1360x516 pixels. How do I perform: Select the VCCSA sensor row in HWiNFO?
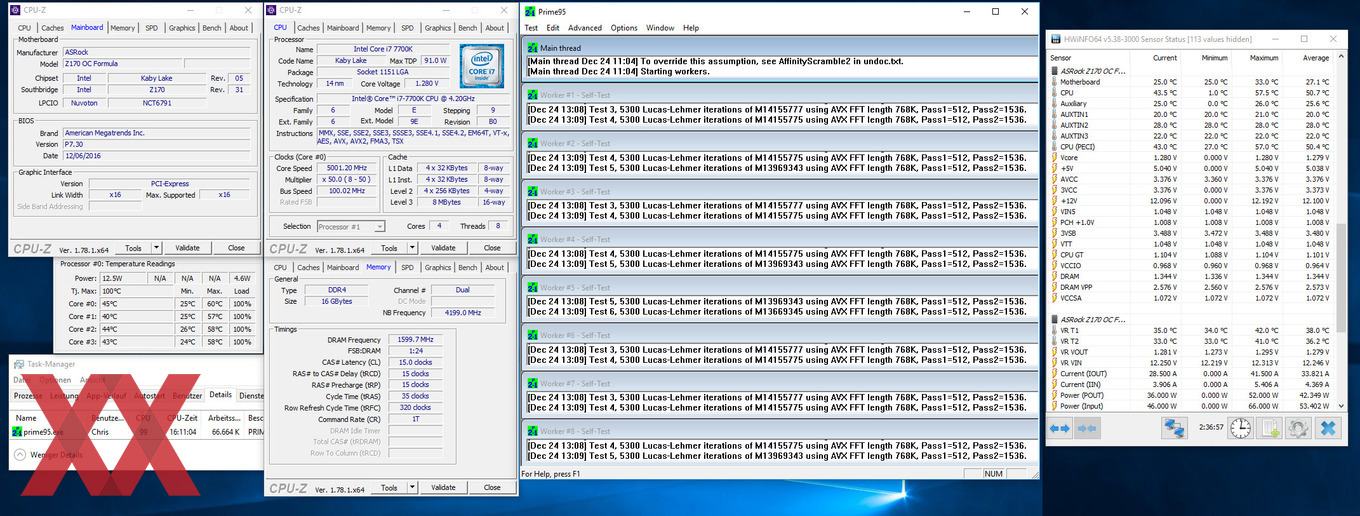tap(1190, 298)
